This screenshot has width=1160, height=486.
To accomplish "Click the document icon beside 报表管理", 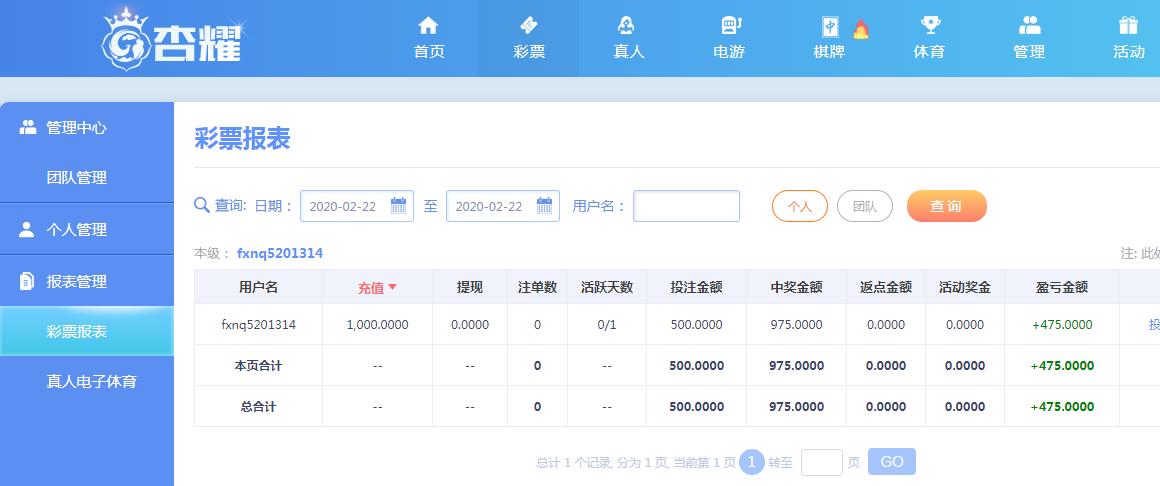I will pyautogui.click(x=27, y=281).
